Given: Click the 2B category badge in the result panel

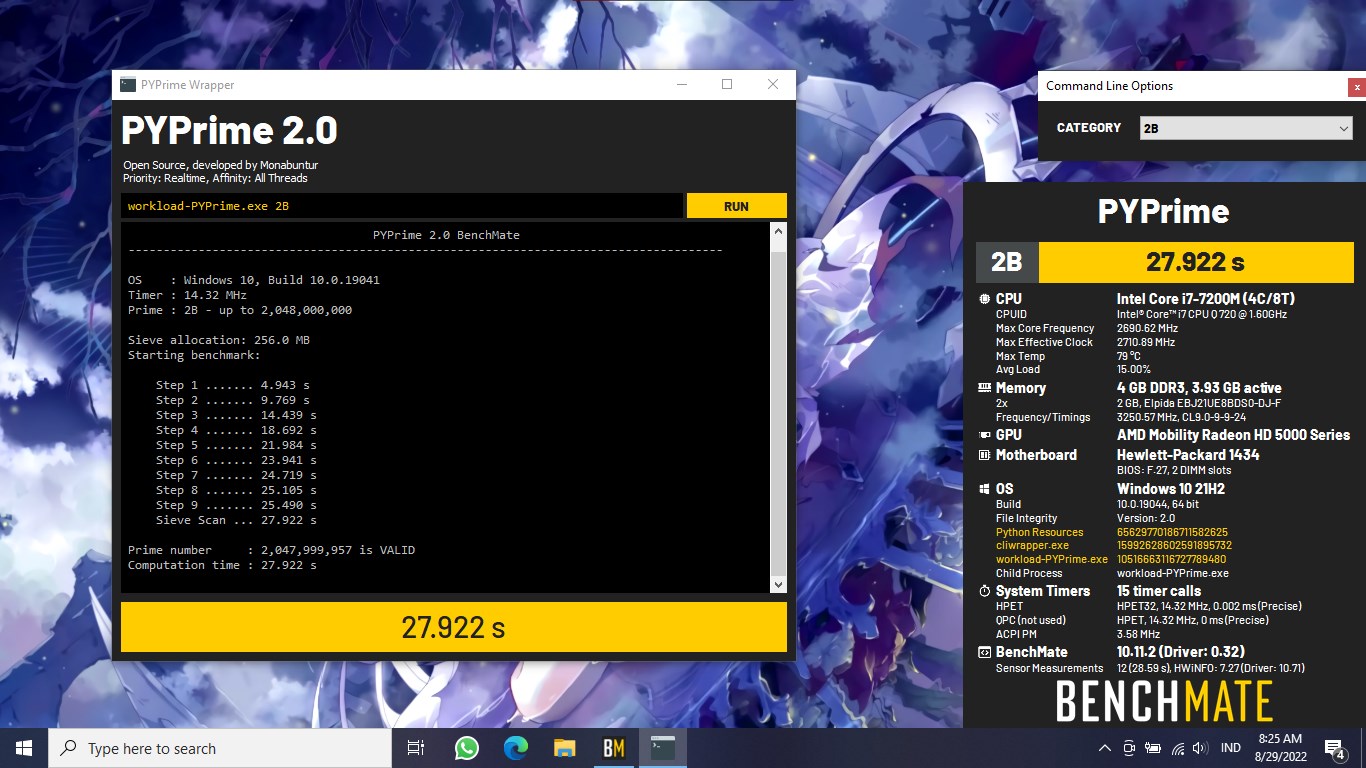Looking at the screenshot, I should pyautogui.click(x=1007, y=262).
